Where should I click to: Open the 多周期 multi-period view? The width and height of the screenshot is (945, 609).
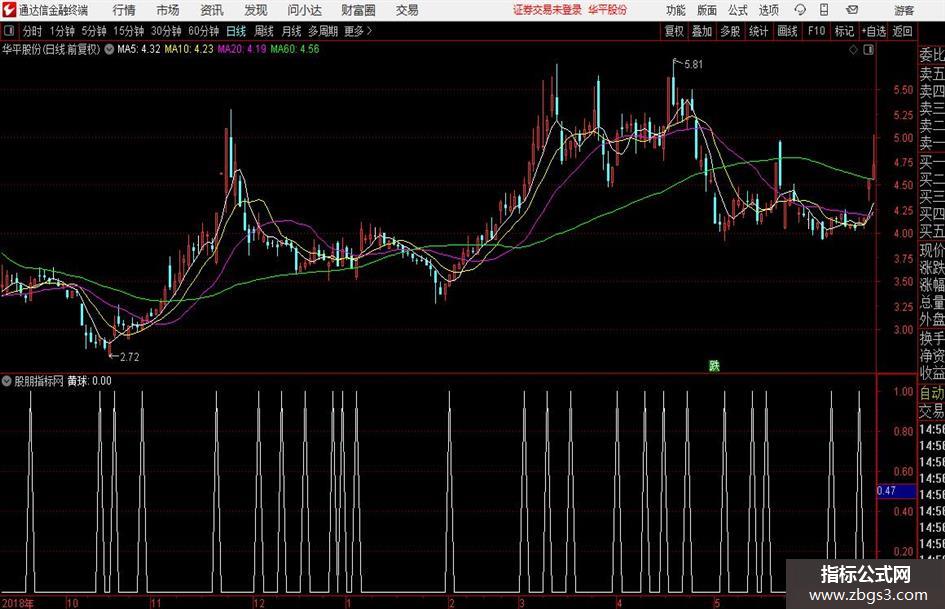(x=323, y=31)
